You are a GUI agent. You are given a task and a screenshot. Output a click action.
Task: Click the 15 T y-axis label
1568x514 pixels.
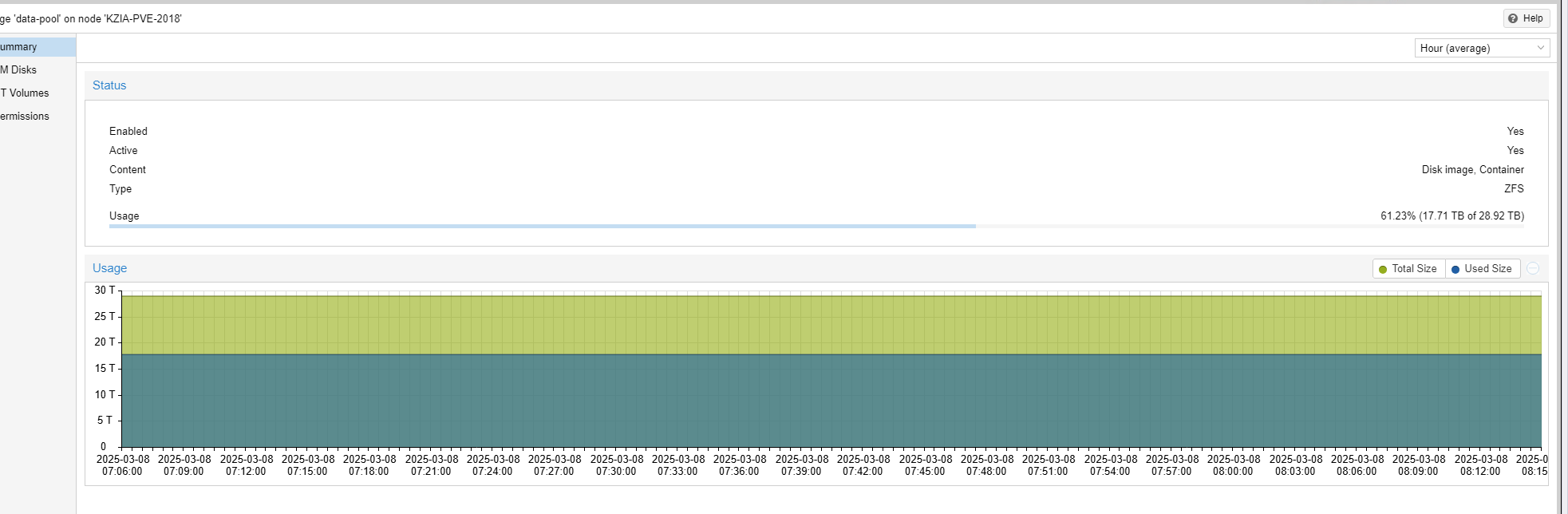[105, 369]
